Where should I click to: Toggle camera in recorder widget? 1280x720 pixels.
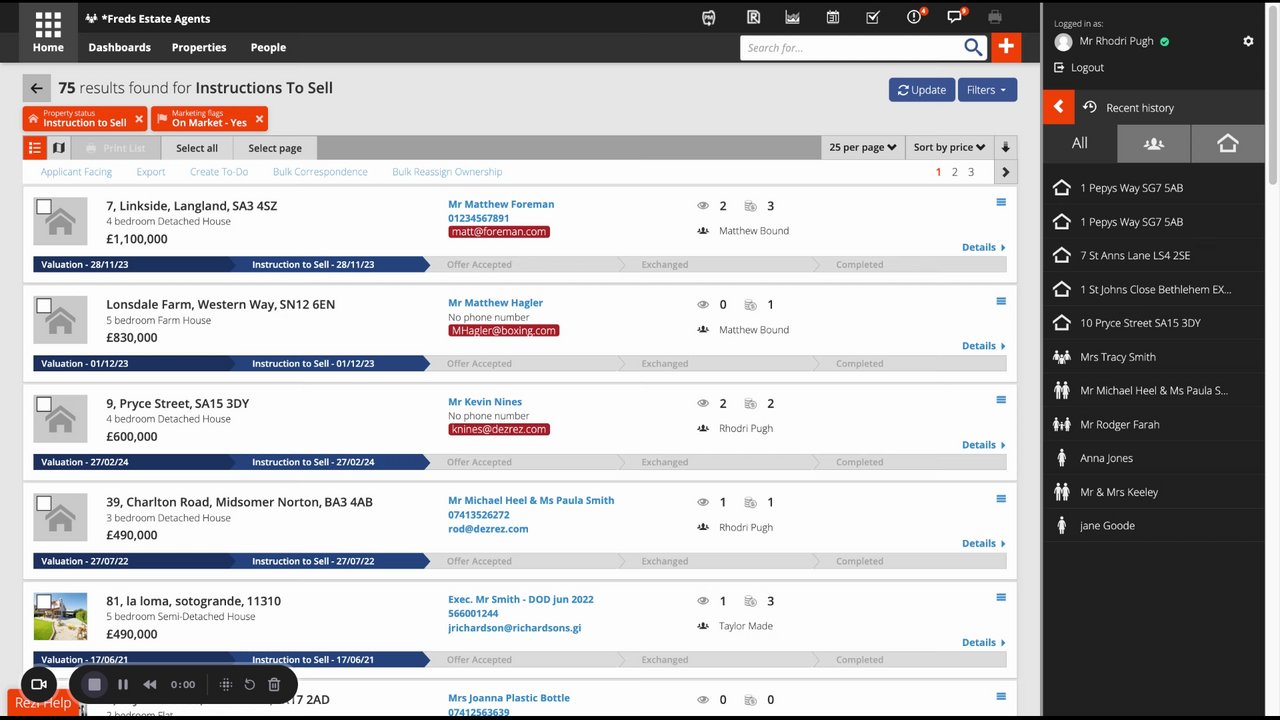[39, 684]
